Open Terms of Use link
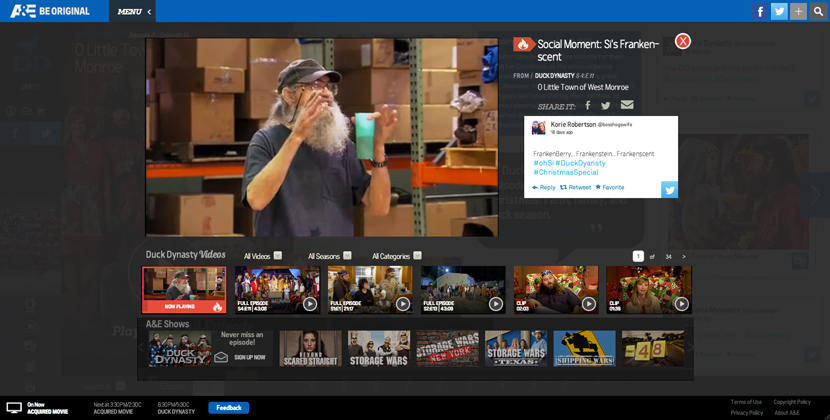Viewport: 830px width, 420px height. tap(746, 402)
